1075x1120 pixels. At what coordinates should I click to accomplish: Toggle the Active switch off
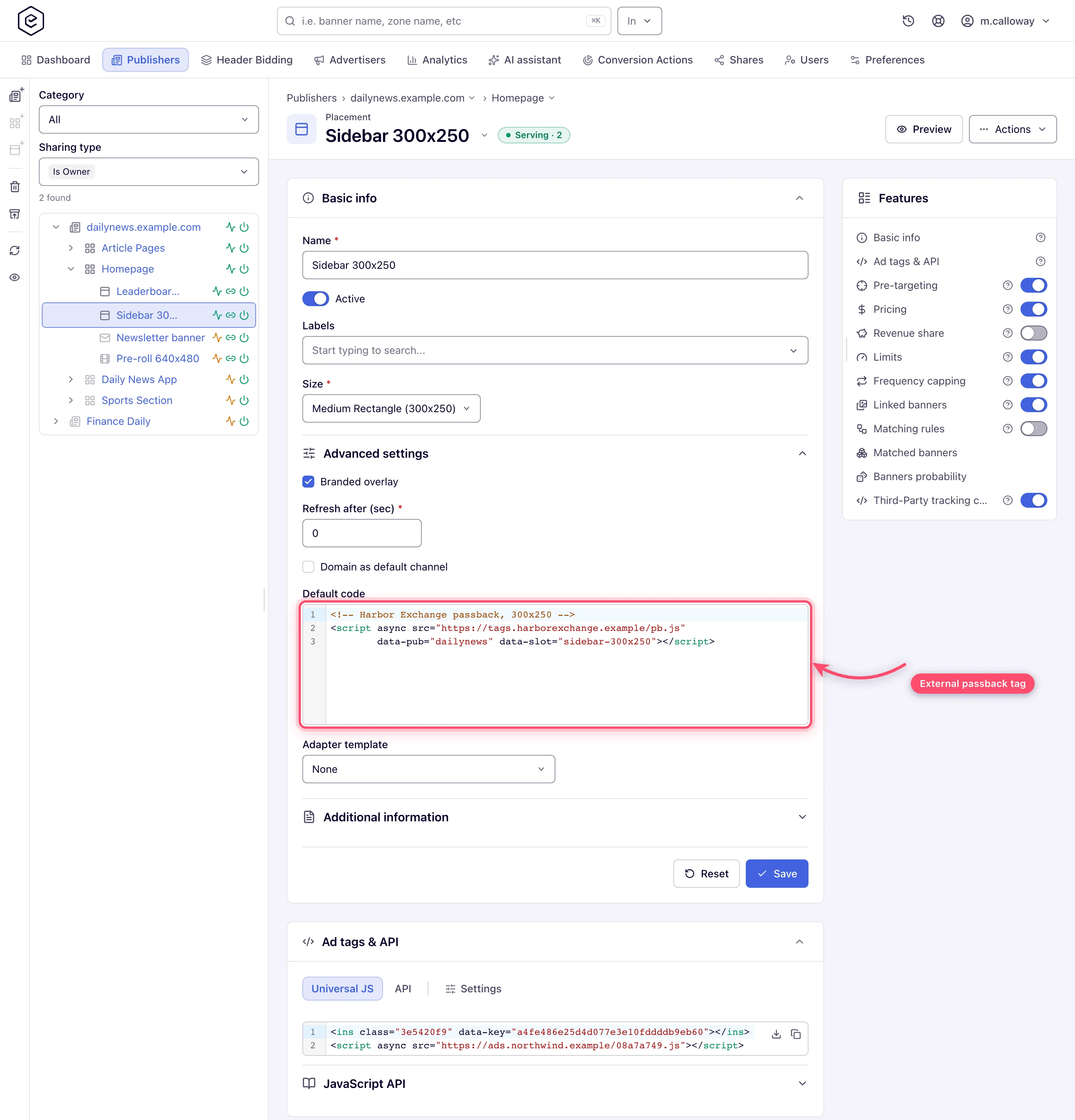click(x=315, y=299)
